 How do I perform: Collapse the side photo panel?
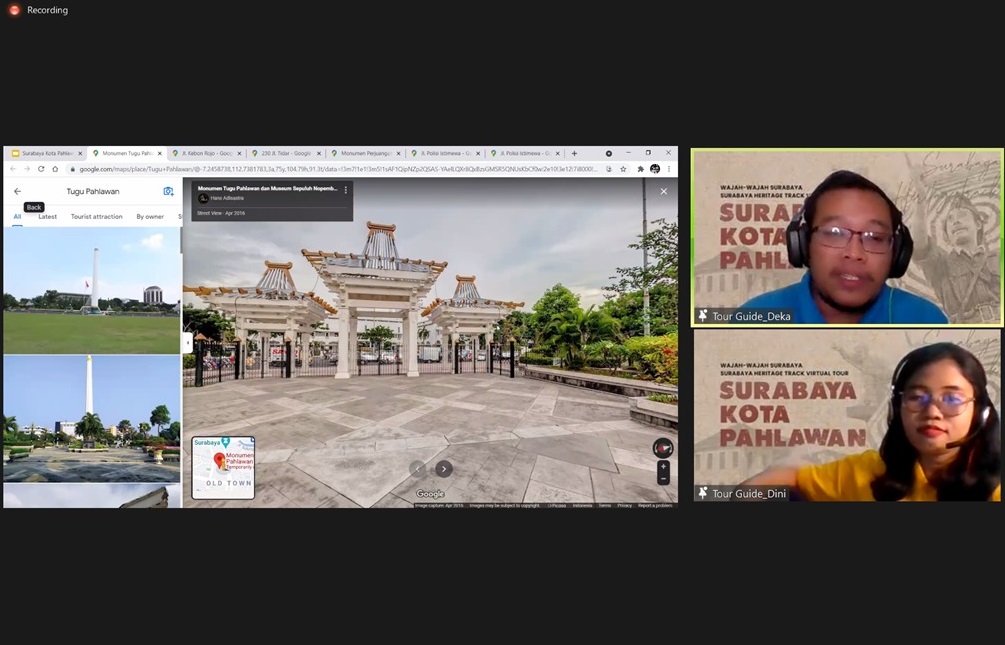(187, 342)
